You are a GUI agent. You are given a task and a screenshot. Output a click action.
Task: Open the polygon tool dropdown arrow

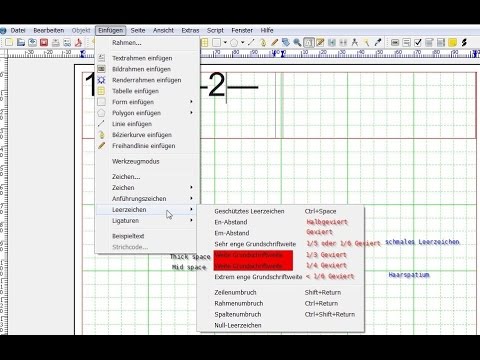243,42
